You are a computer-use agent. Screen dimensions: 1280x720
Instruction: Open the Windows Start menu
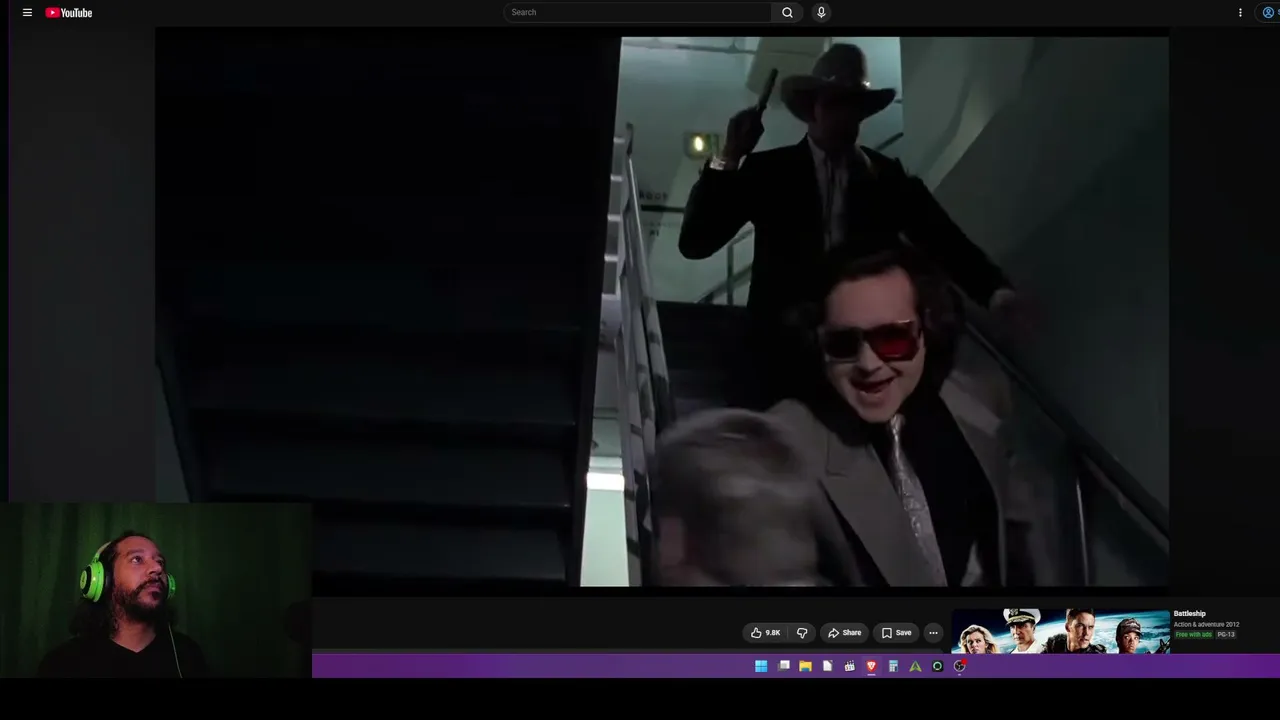[x=761, y=666]
